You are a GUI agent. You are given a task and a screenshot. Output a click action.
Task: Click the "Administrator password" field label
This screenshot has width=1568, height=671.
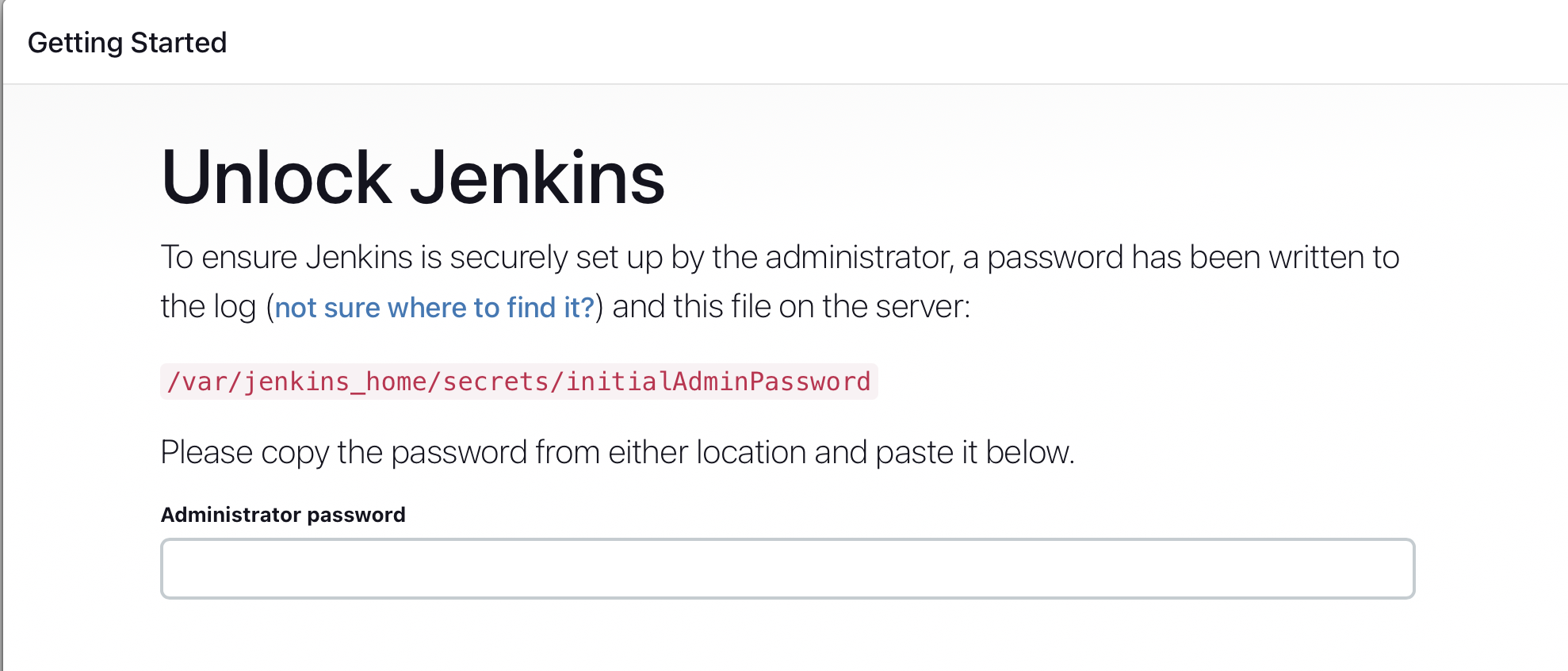tap(283, 515)
